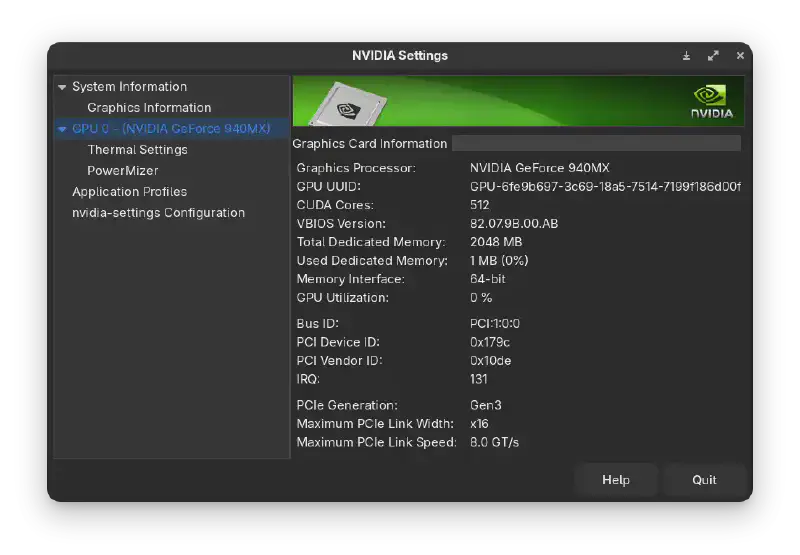Image resolution: width=800 pixels, height=555 pixels.
Task: Click the VBIOS Version: label
Action: [x=341, y=223]
